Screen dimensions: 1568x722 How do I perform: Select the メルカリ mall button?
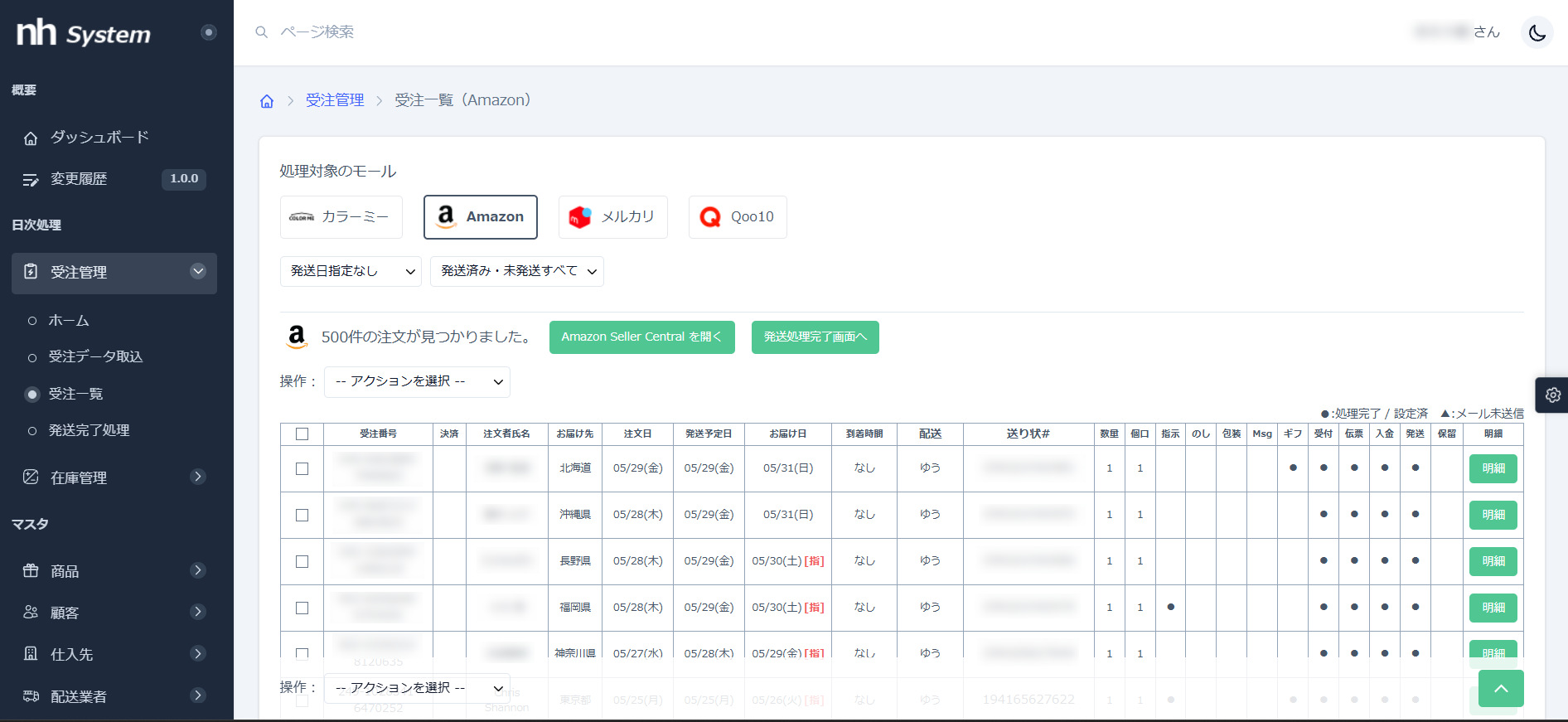tap(613, 217)
